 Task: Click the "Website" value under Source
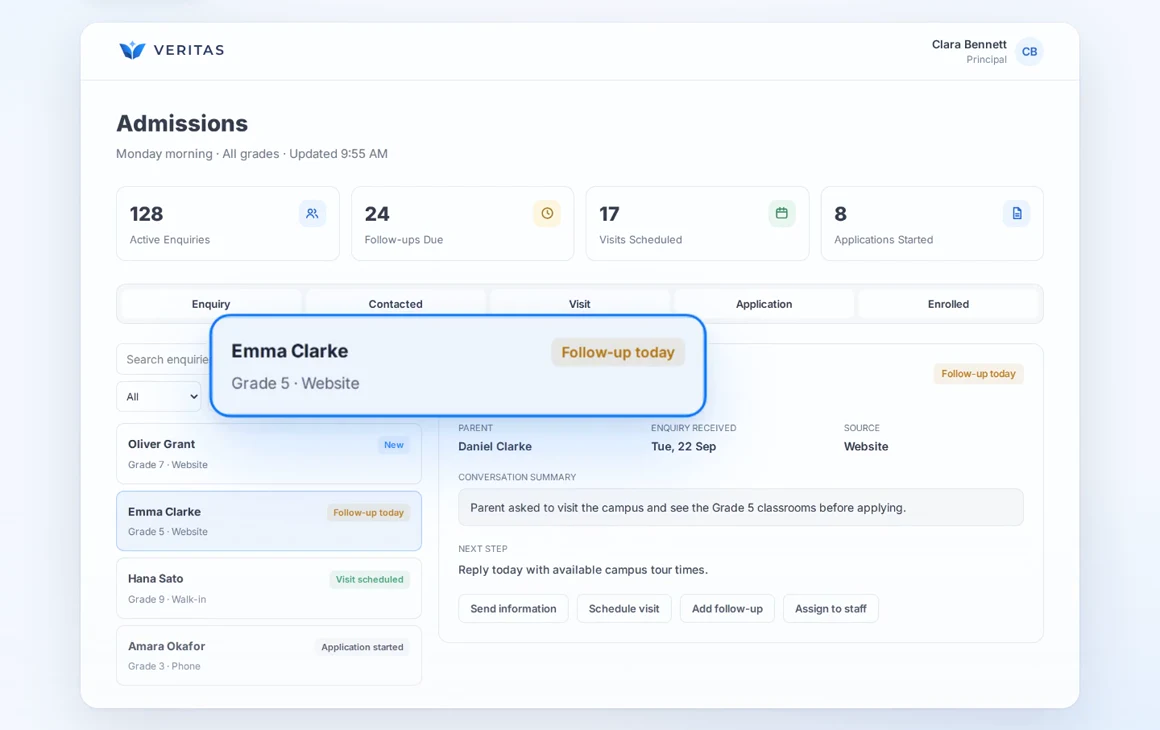pos(866,447)
